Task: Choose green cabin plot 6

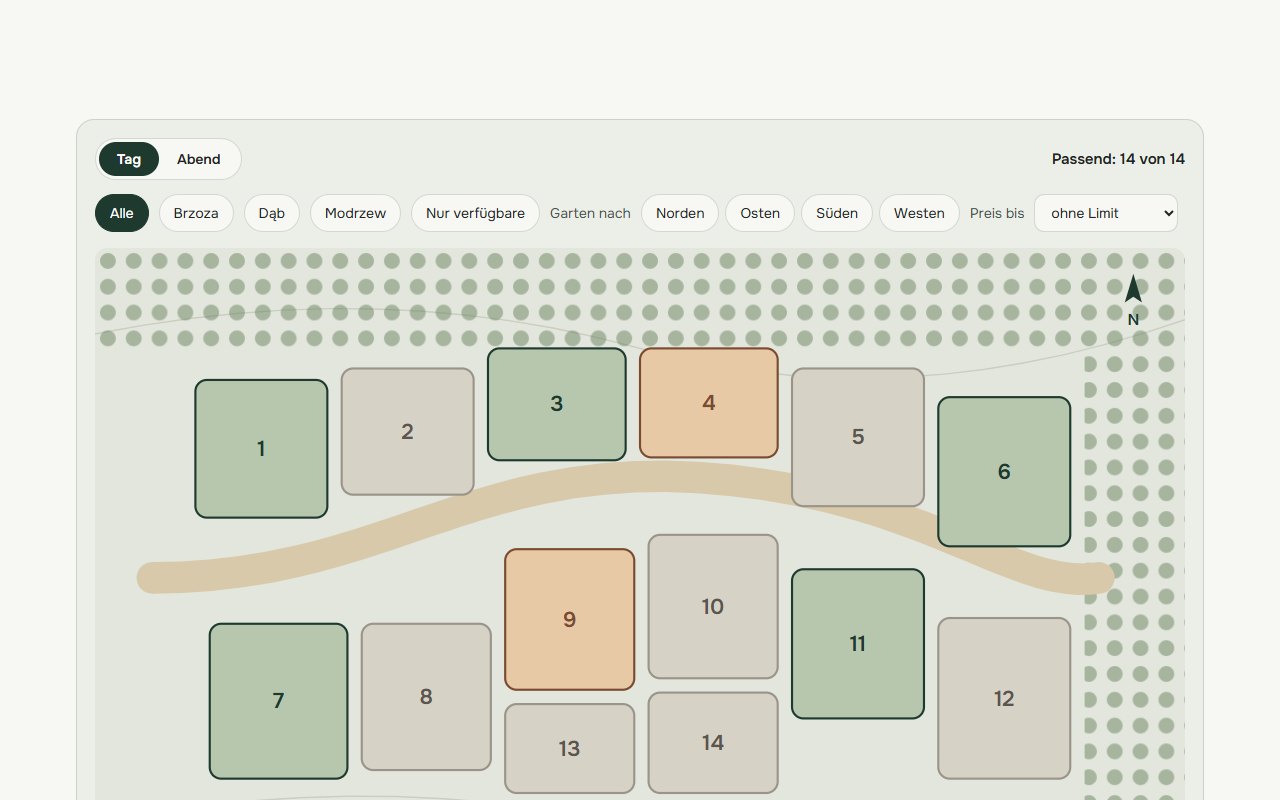Action: coord(1004,472)
